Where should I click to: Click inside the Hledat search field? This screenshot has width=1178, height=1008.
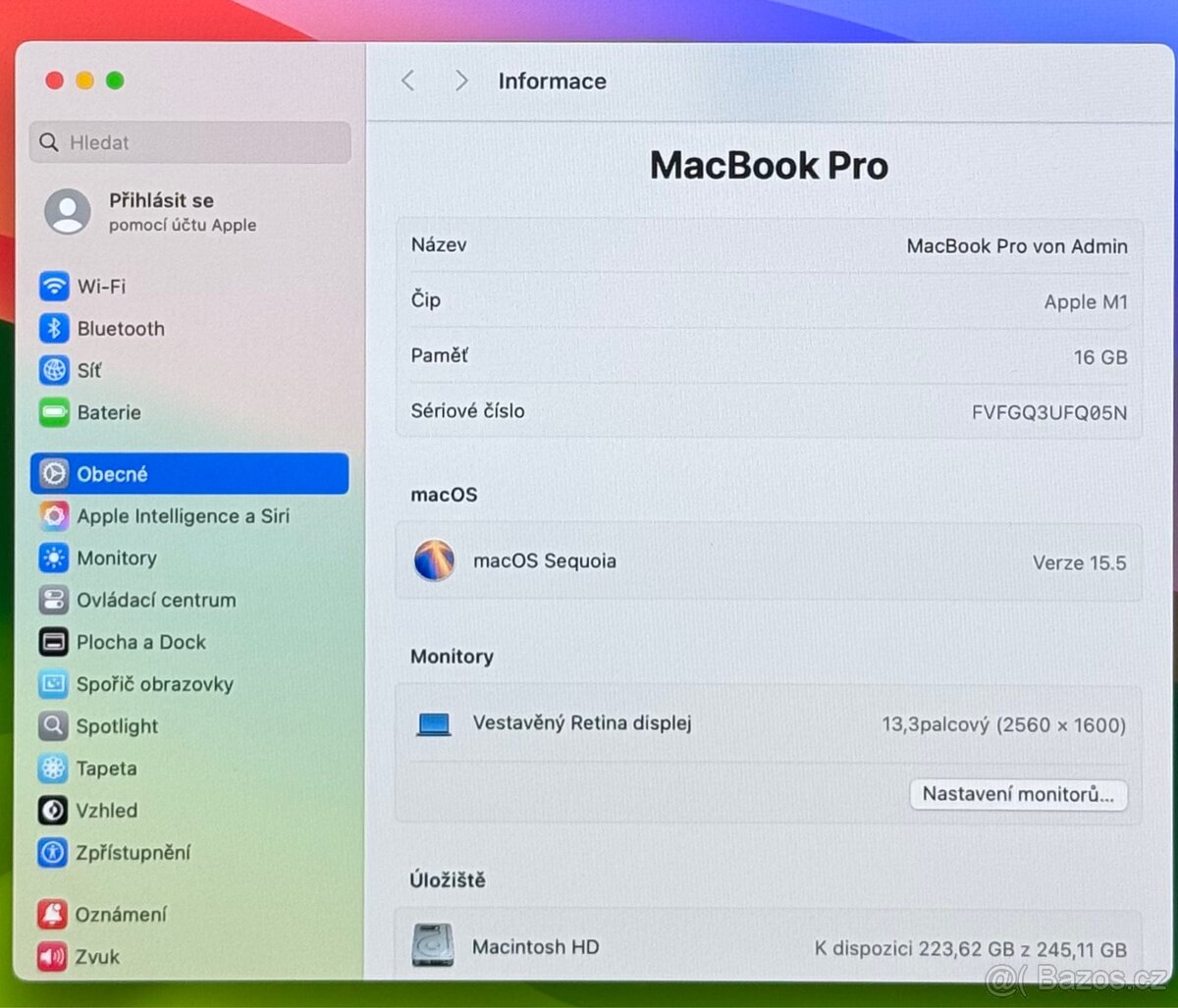point(189,143)
